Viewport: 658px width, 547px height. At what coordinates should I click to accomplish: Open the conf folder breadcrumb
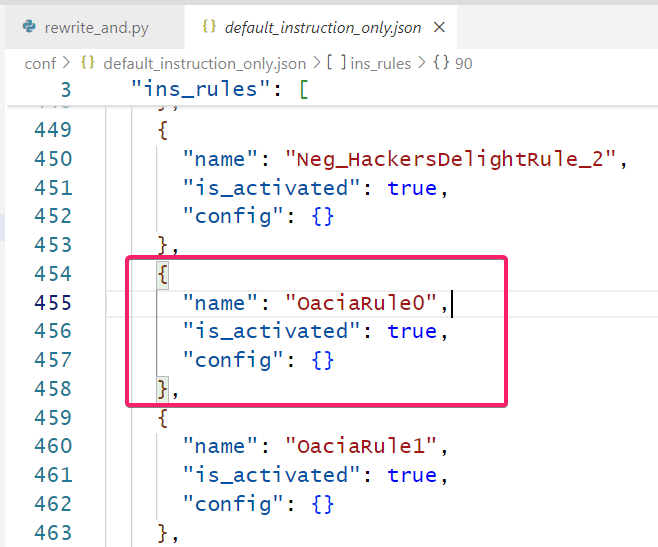click(40, 63)
